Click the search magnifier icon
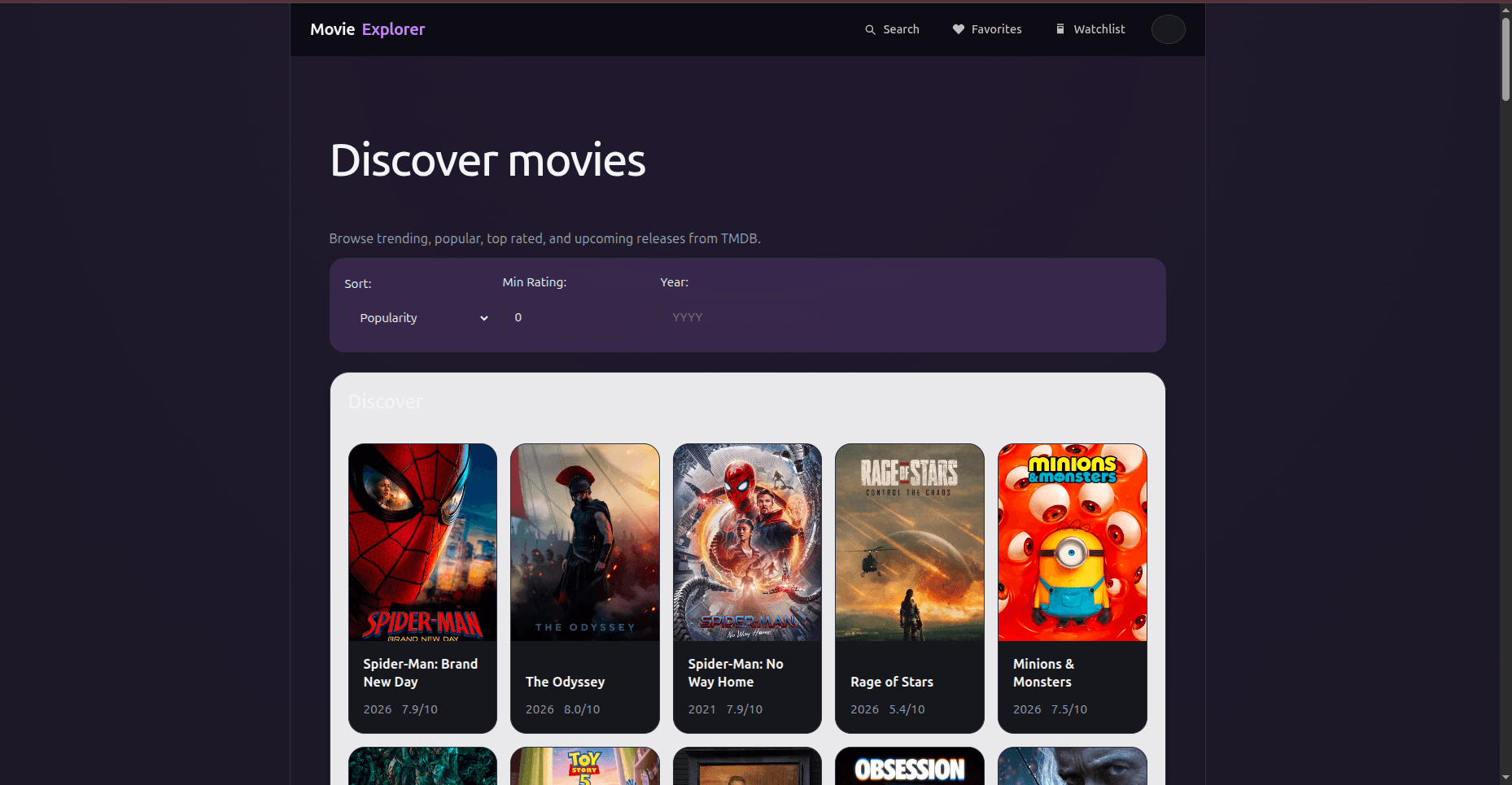The image size is (1512, 785). pos(870,29)
